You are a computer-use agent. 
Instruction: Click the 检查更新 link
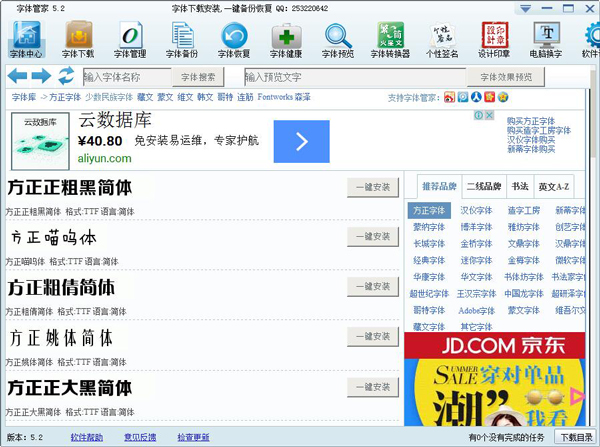click(193, 437)
